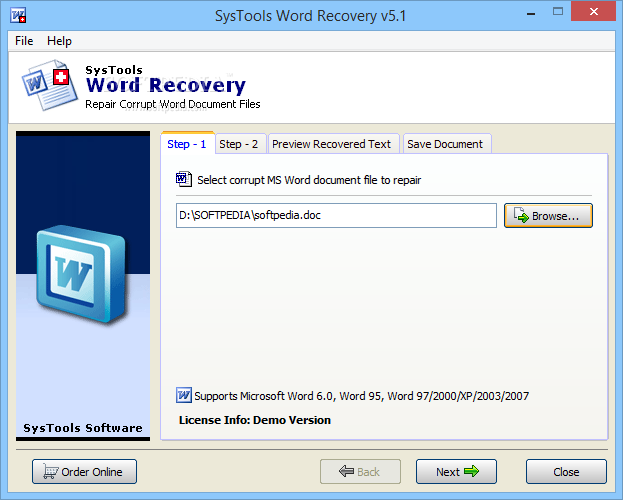Click 'Supports Microsoft Word 6.0' text line
623x500 pixels.
pos(362,396)
